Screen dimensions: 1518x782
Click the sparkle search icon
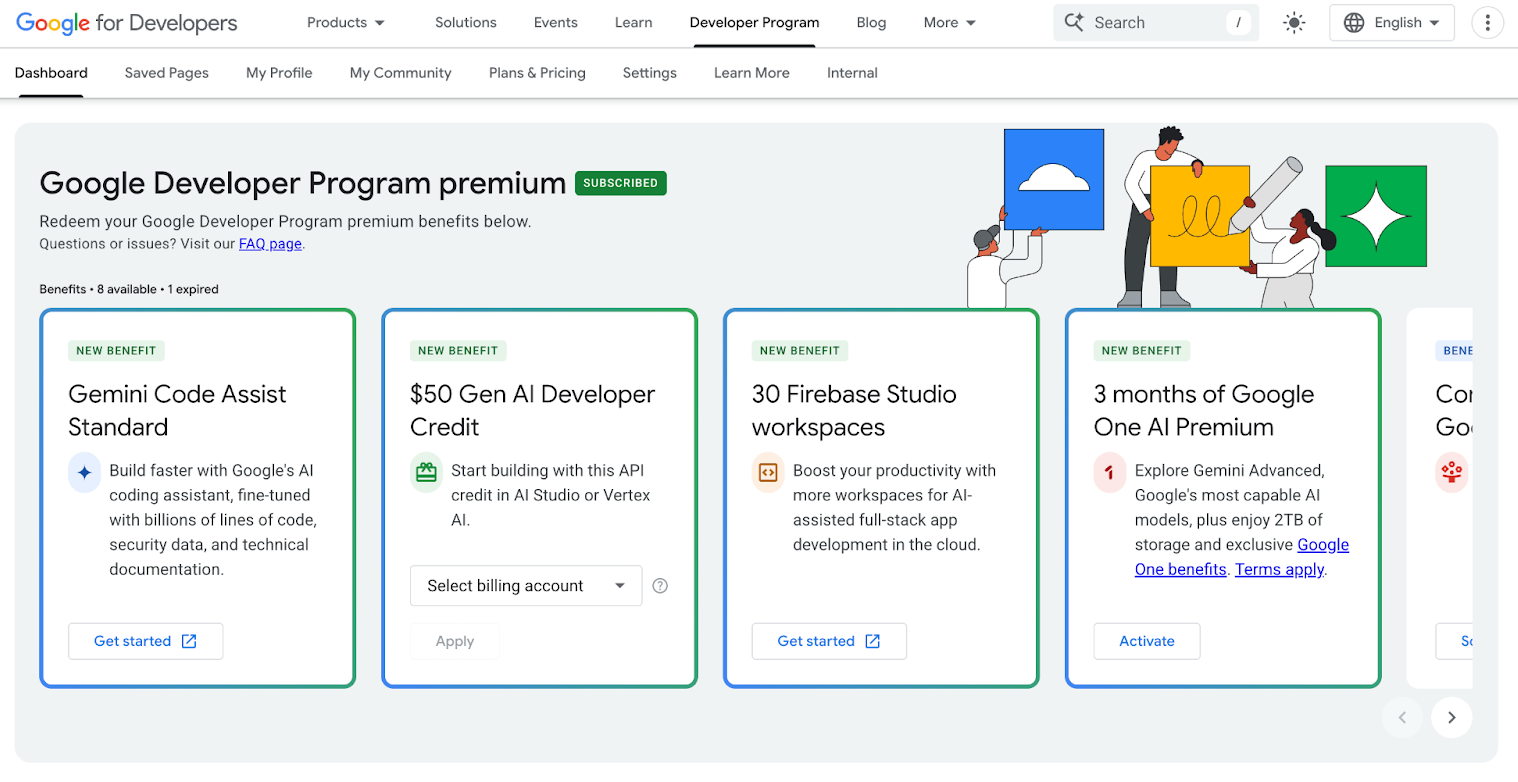(1074, 22)
